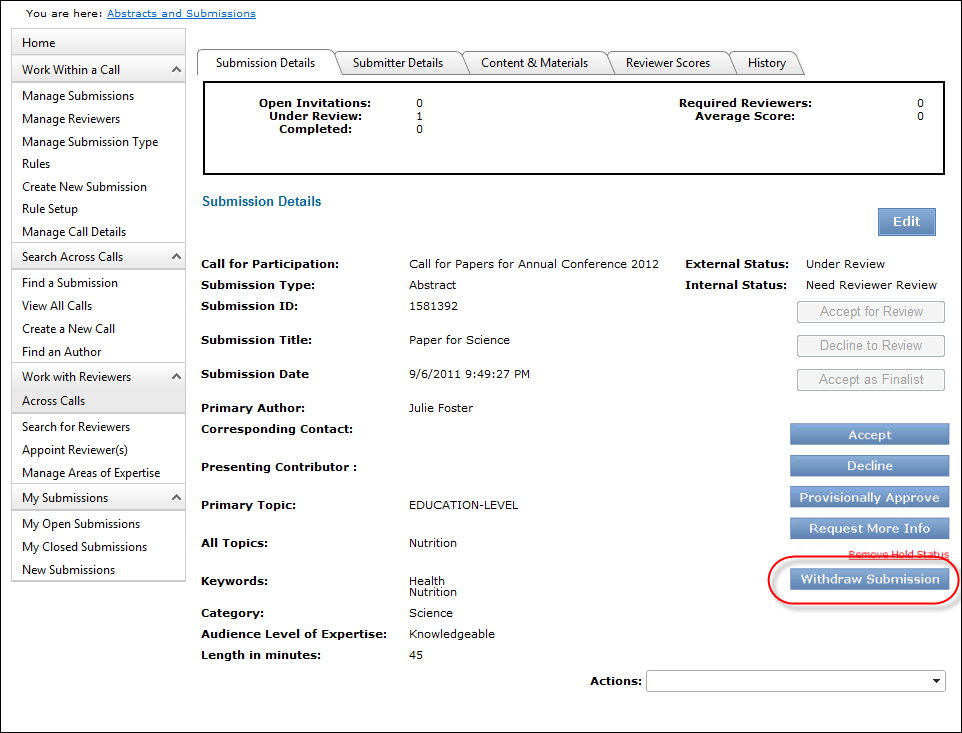Follow the Abstracts and Submissions breadcrumb link
The width and height of the screenshot is (962, 733).
[x=181, y=13]
